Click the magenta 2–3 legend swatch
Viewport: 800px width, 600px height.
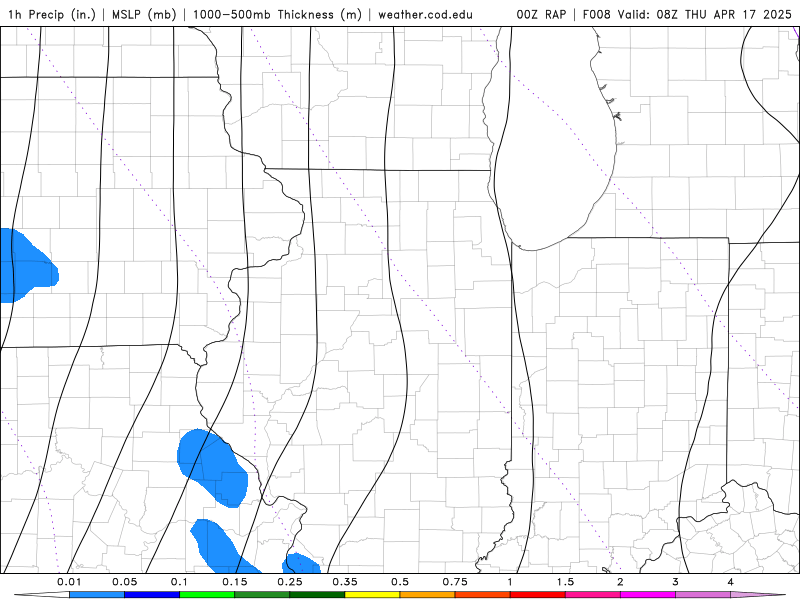pyautogui.click(x=648, y=595)
